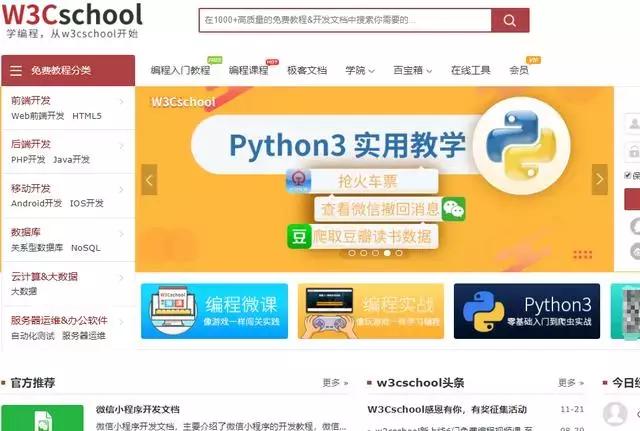Open the 关系型数据库 link
The image size is (640, 431).
(37, 248)
